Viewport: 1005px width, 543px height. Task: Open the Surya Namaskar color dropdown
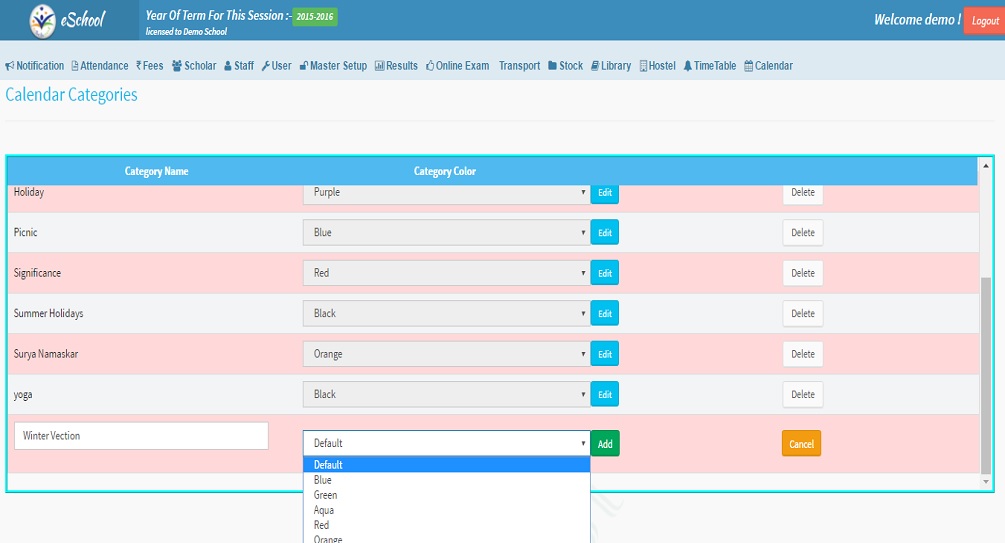446,354
